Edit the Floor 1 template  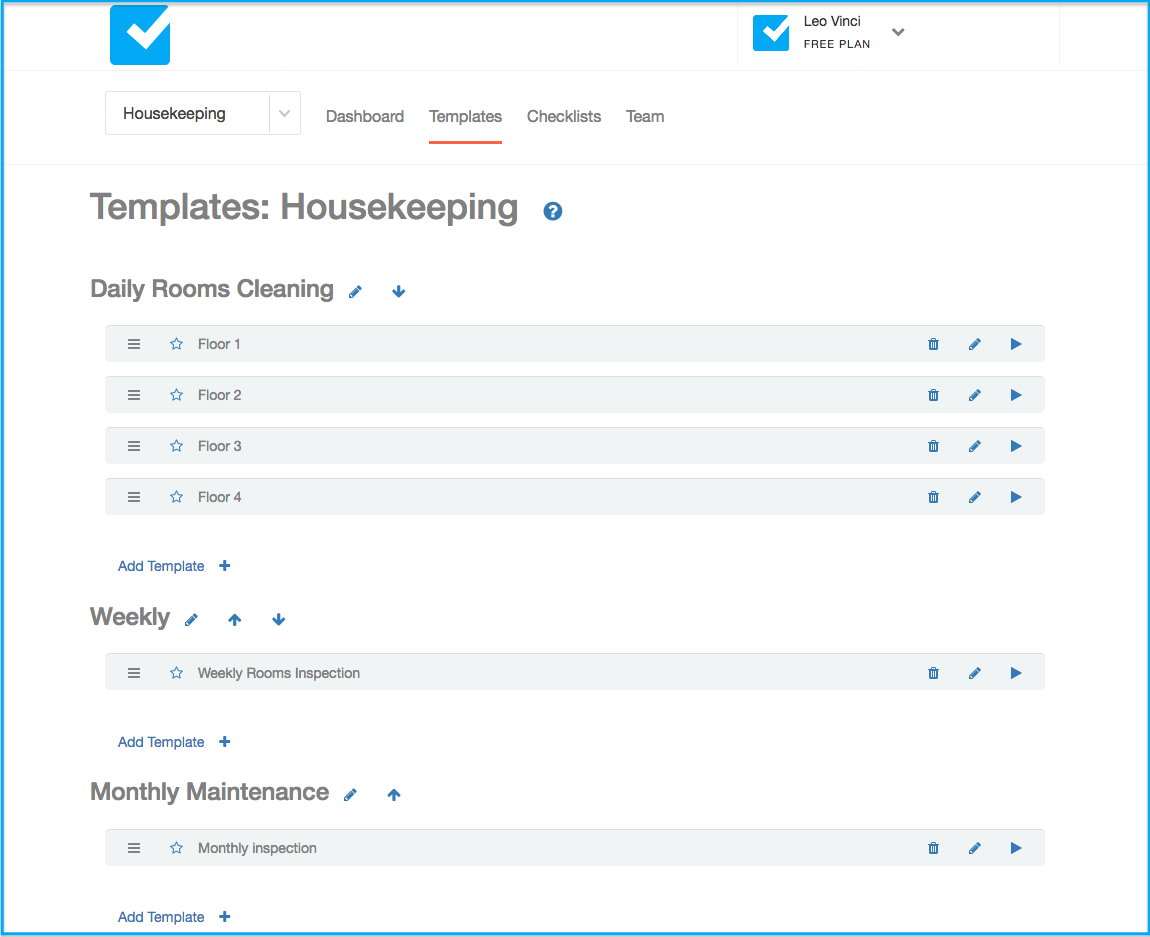pyautogui.click(x=974, y=344)
